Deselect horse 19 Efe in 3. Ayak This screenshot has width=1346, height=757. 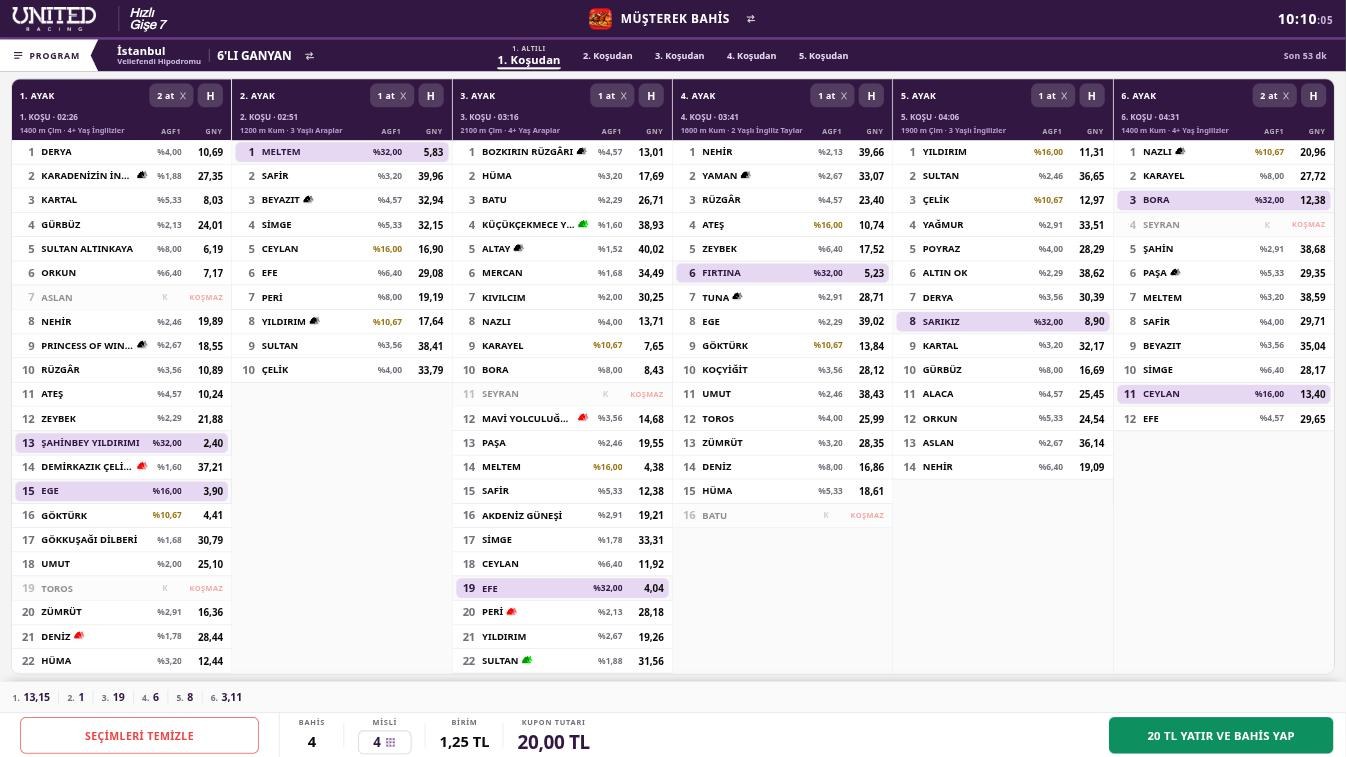(562, 588)
